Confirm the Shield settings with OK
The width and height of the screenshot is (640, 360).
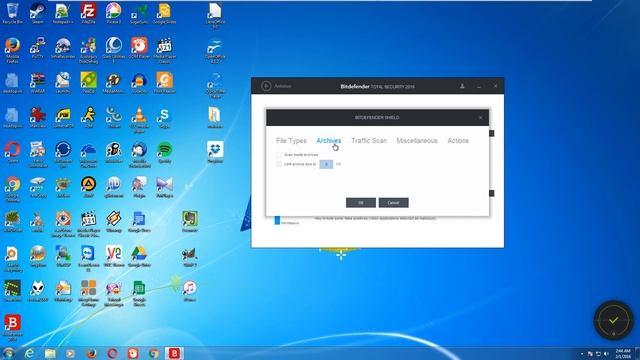pyautogui.click(x=361, y=203)
